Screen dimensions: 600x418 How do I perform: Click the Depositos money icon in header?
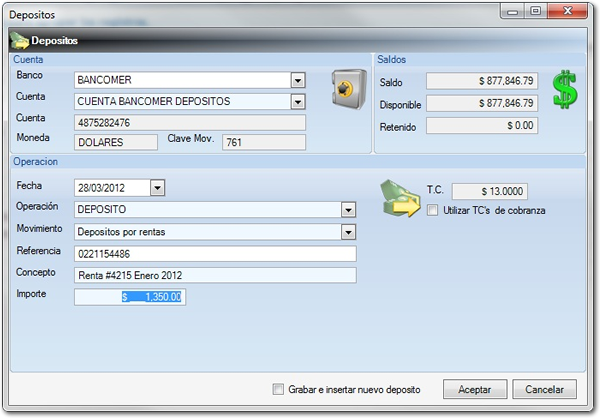20,41
